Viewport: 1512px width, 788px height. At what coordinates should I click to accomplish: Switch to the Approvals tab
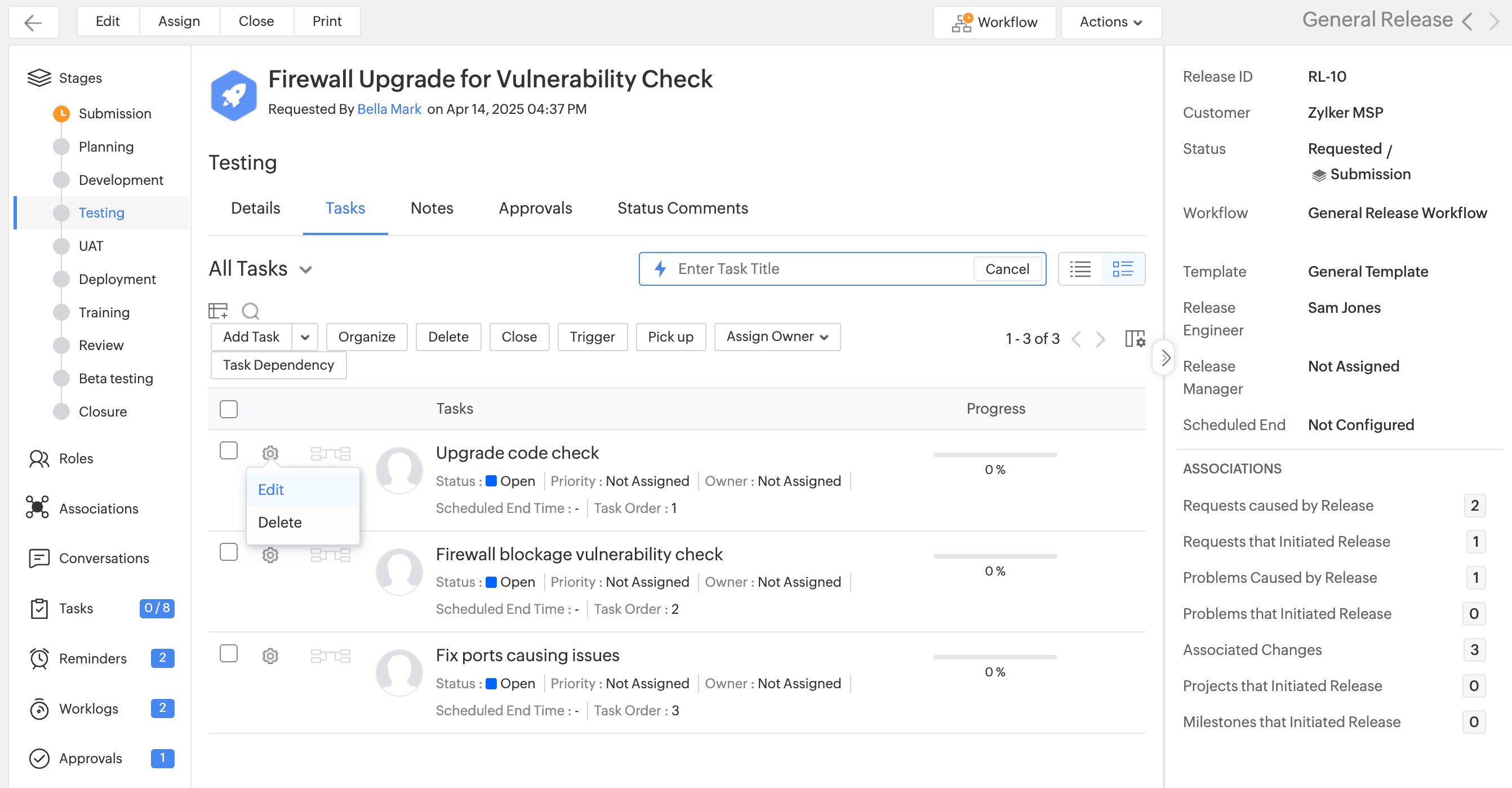pos(535,208)
